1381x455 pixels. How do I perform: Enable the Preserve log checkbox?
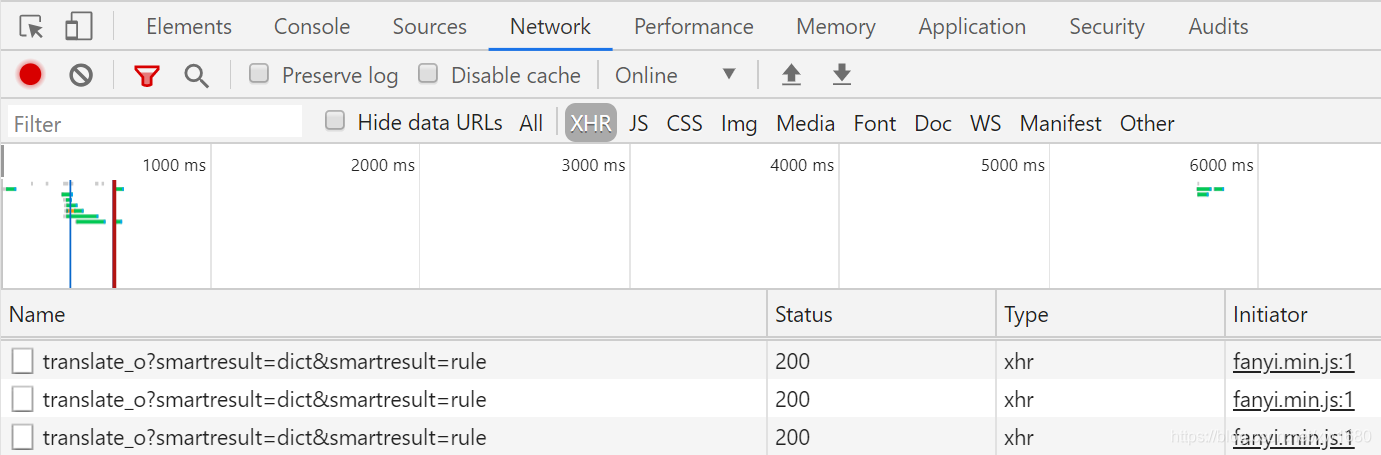259,73
